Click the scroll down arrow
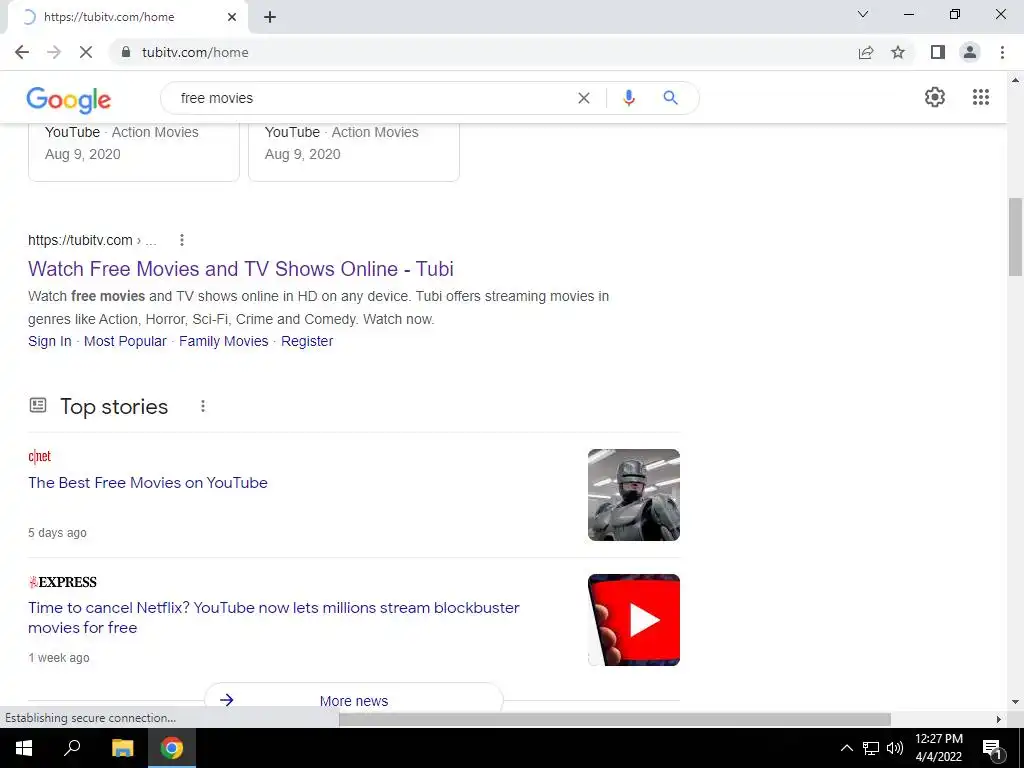The image size is (1024, 768). pos(1015,701)
